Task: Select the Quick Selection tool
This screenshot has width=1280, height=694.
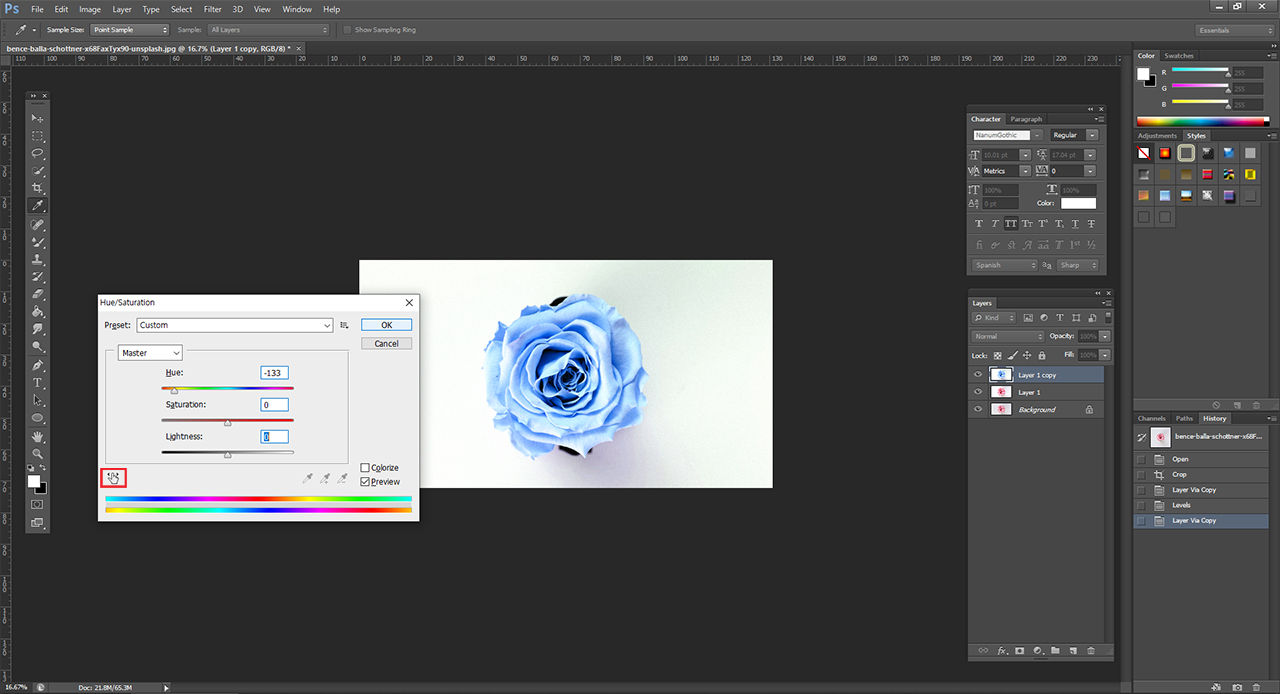Action: 38,171
